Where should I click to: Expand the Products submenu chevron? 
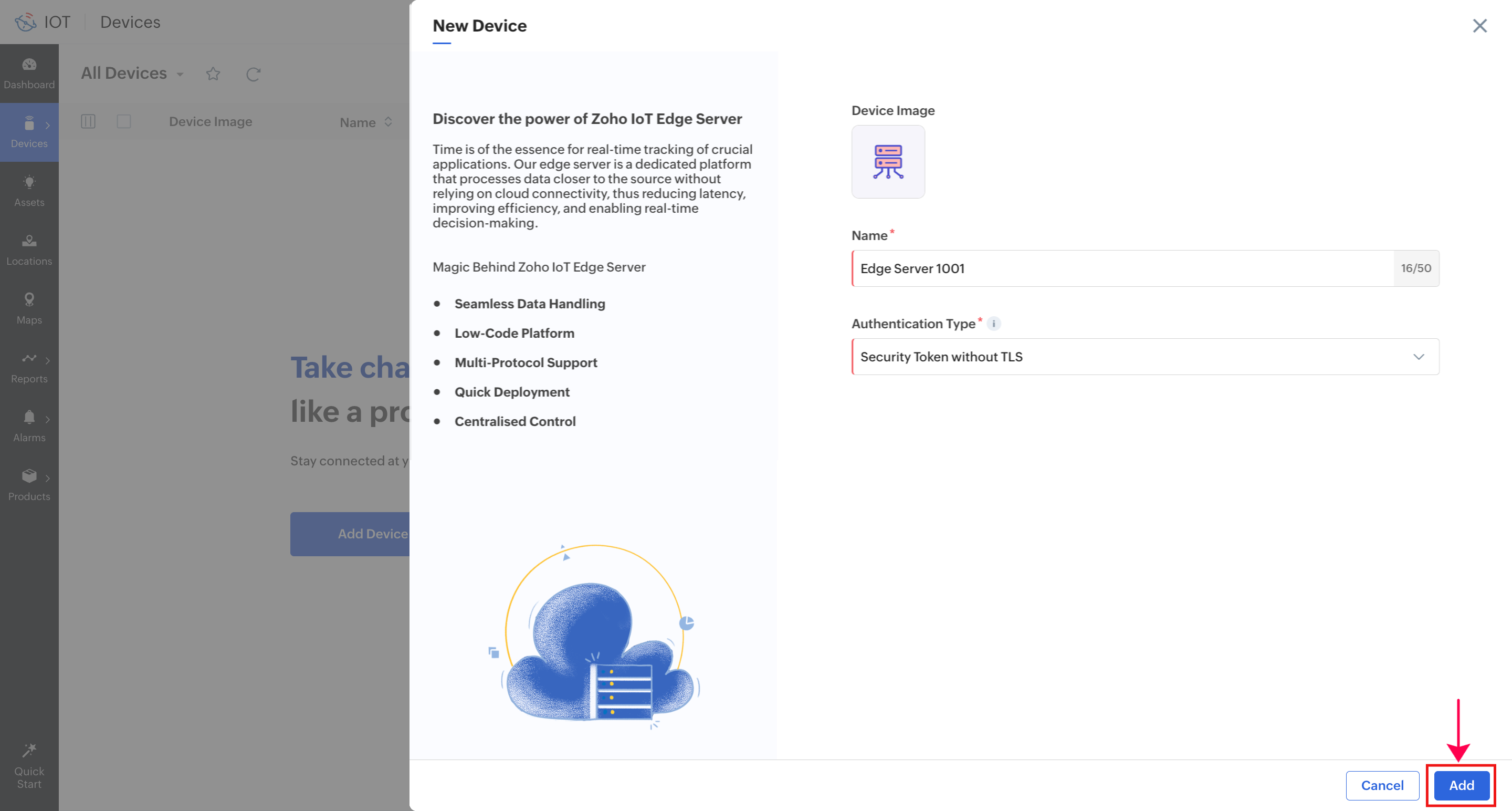pyautogui.click(x=48, y=478)
